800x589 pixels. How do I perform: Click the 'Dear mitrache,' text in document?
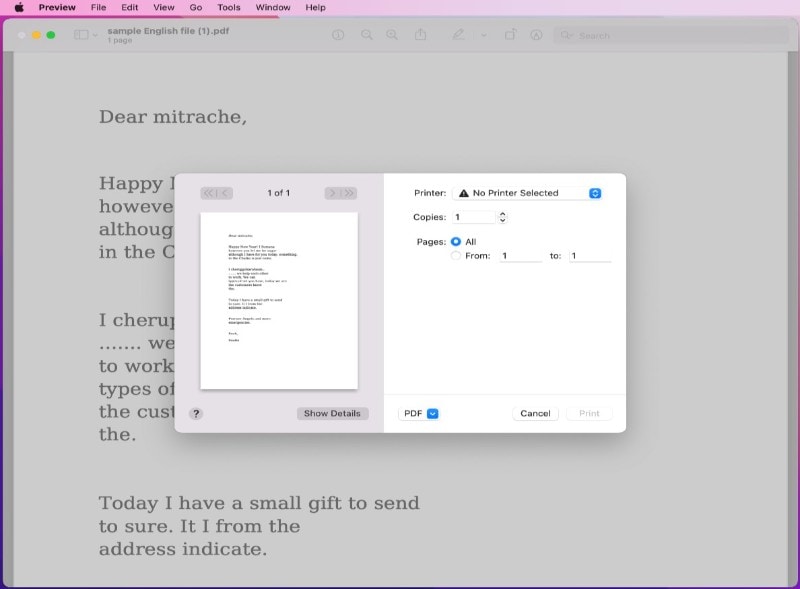[x=173, y=117]
